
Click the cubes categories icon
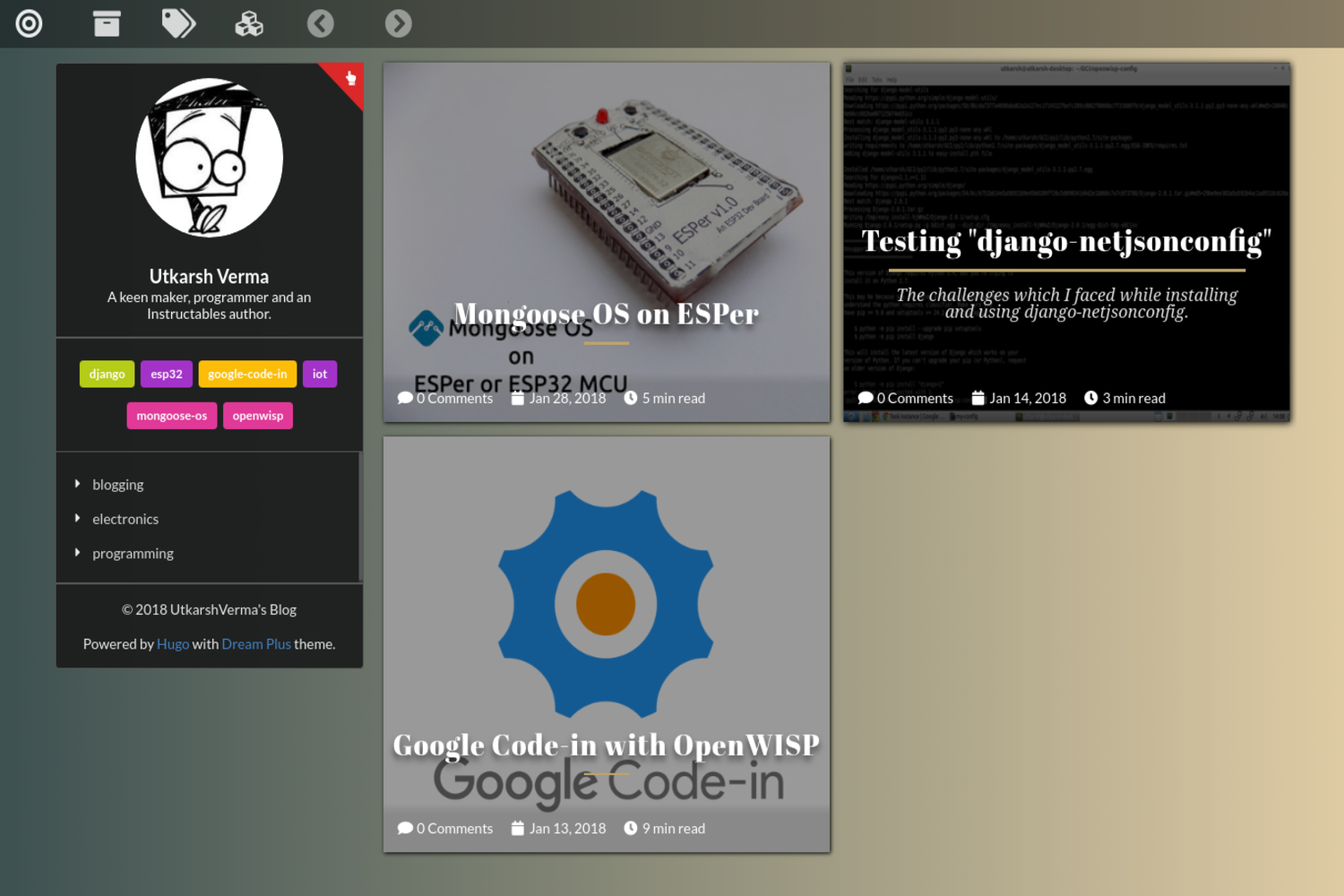[249, 23]
